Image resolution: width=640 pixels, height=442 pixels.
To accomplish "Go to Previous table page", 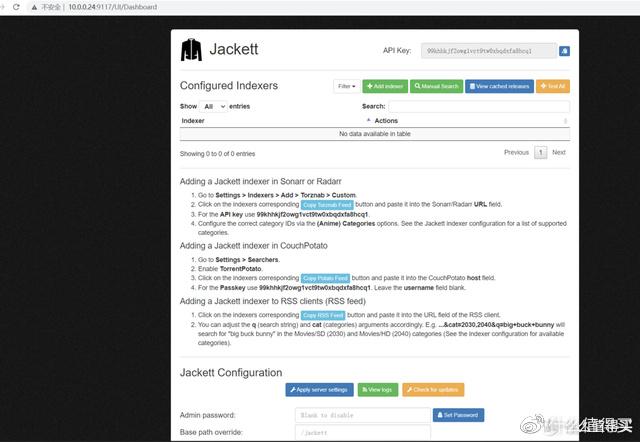I will click(x=516, y=153).
